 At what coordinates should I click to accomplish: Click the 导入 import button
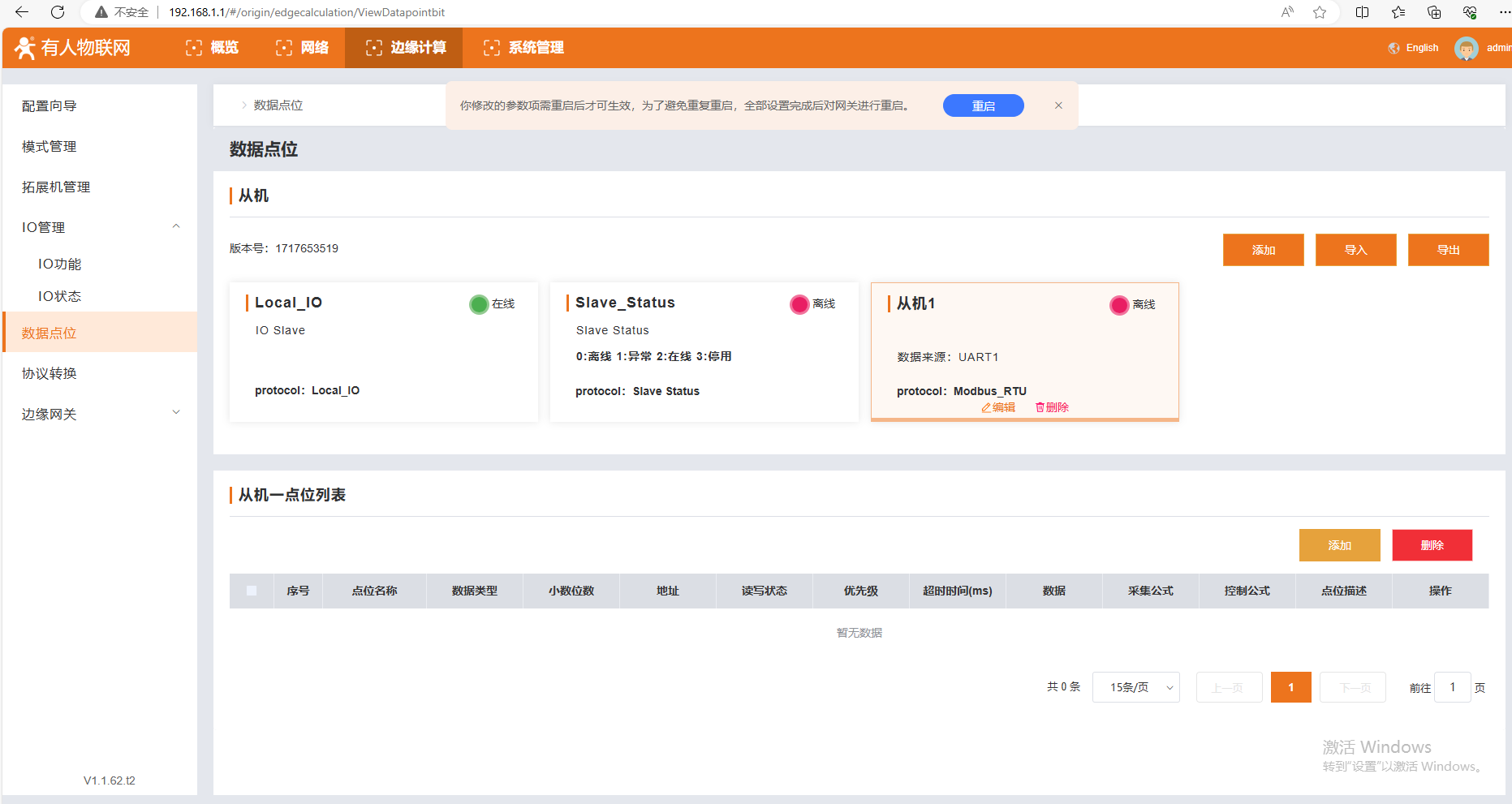pyautogui.click(x=1355, y=250)
